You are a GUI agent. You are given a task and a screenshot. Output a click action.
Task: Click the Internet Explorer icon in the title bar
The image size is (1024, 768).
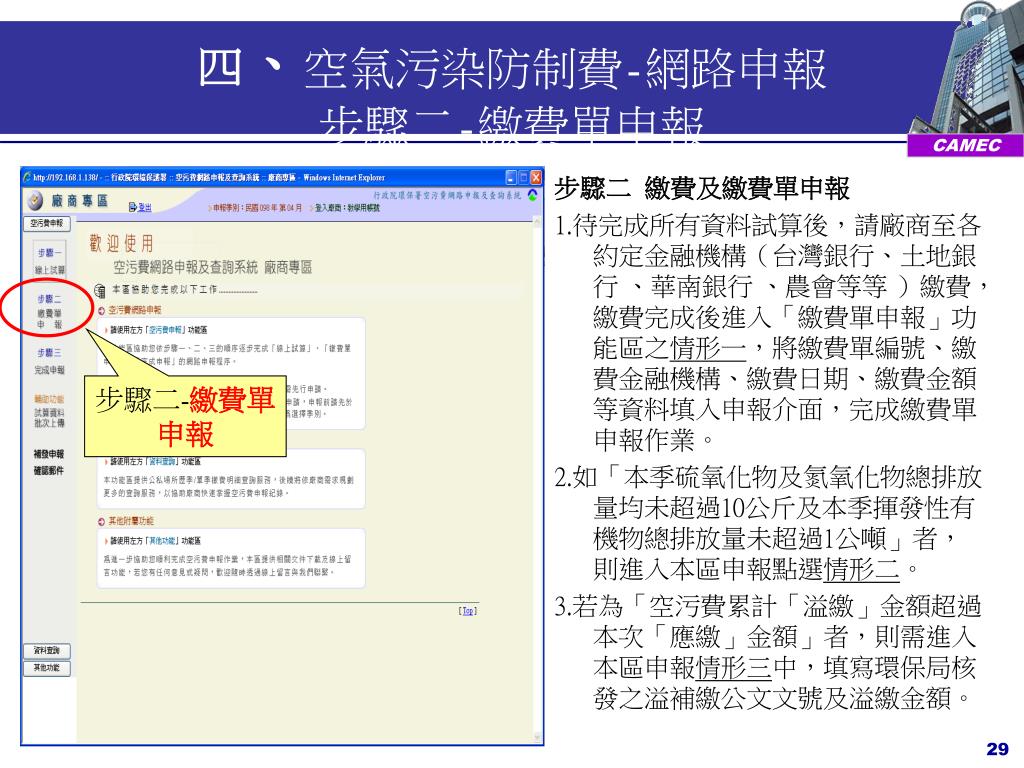(27, 178)
